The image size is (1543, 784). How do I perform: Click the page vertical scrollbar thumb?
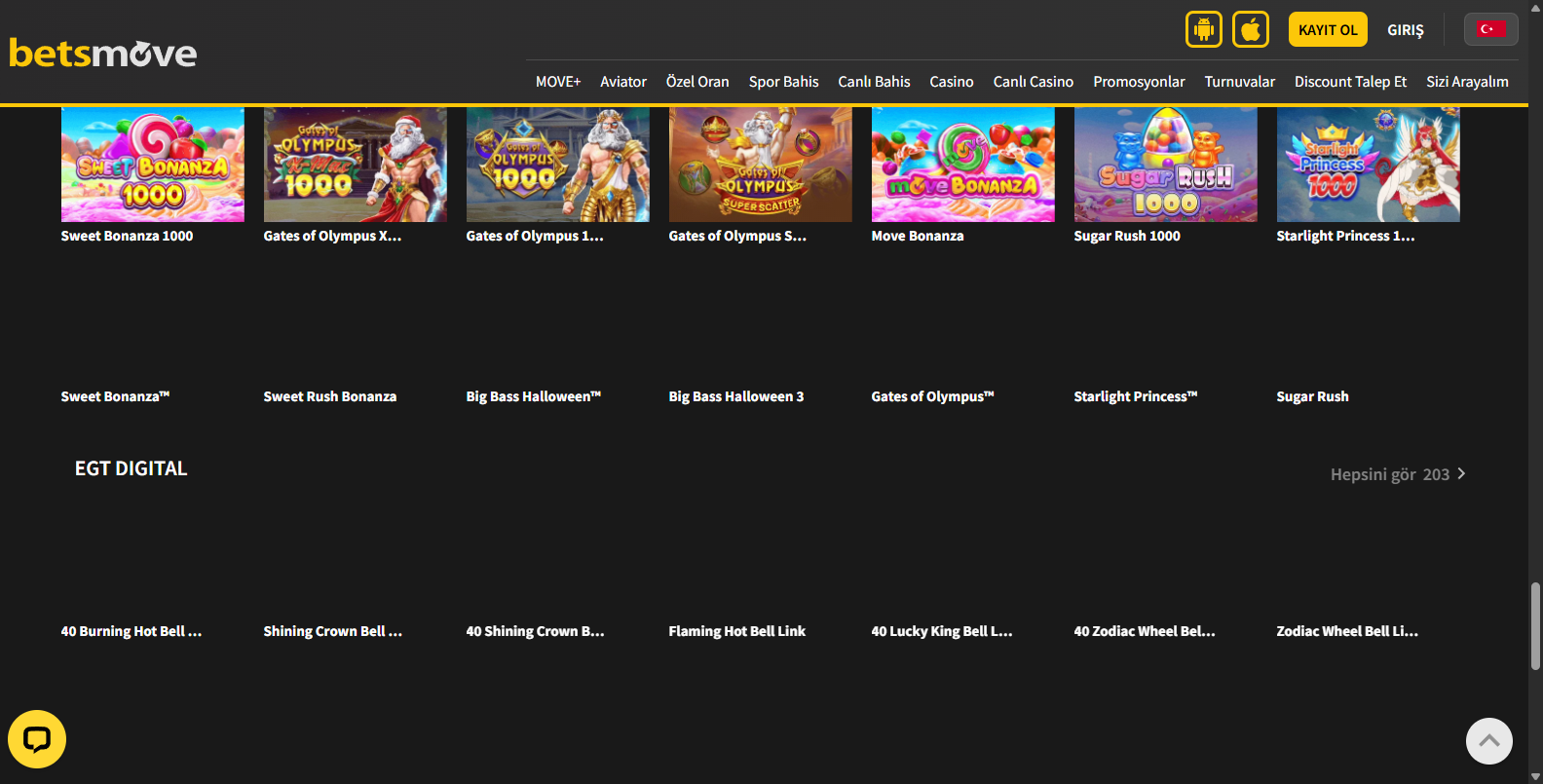(x=1535, y=625)
